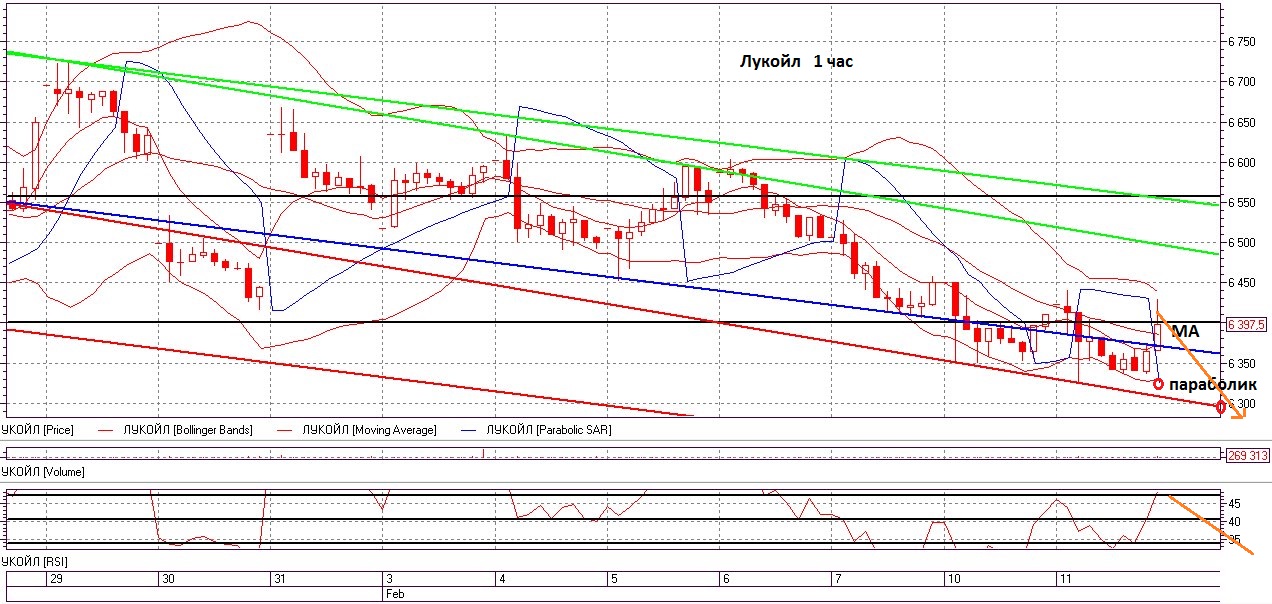
Task: Select the ЛУКОЙЛ [Moving Average] legend entry
Action: click(371, 429)
